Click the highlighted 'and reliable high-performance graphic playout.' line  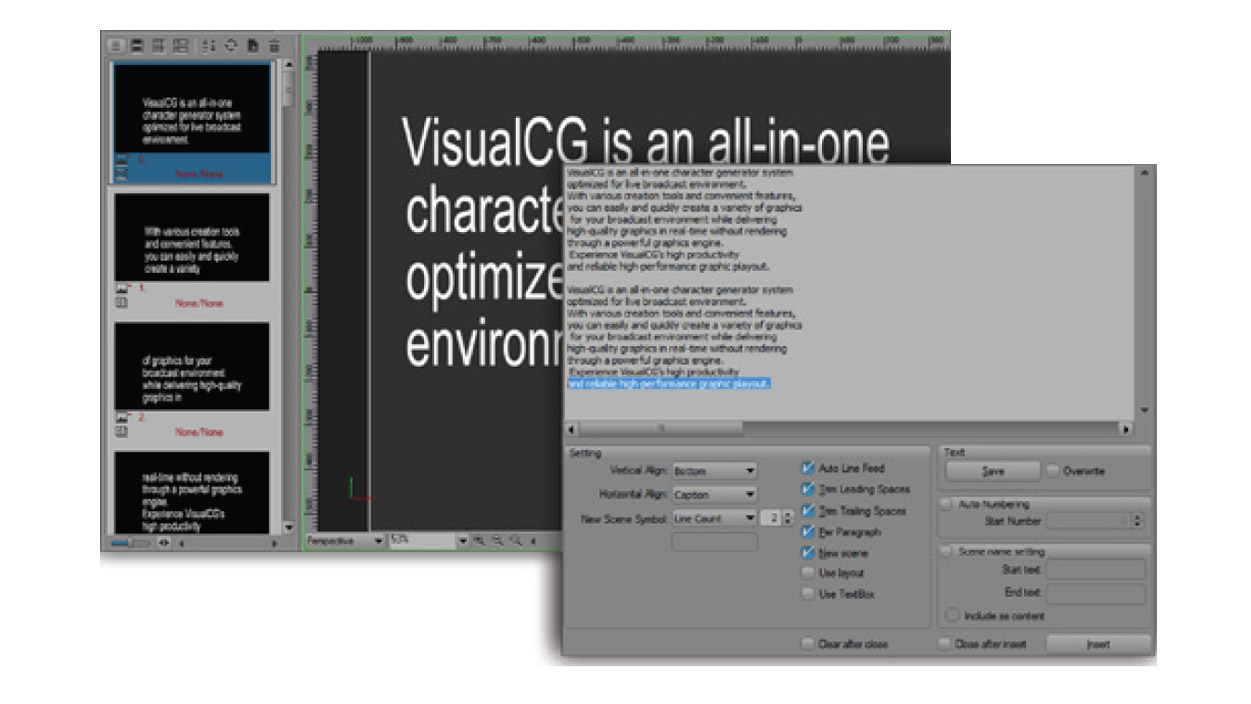[x=669, y=383]
